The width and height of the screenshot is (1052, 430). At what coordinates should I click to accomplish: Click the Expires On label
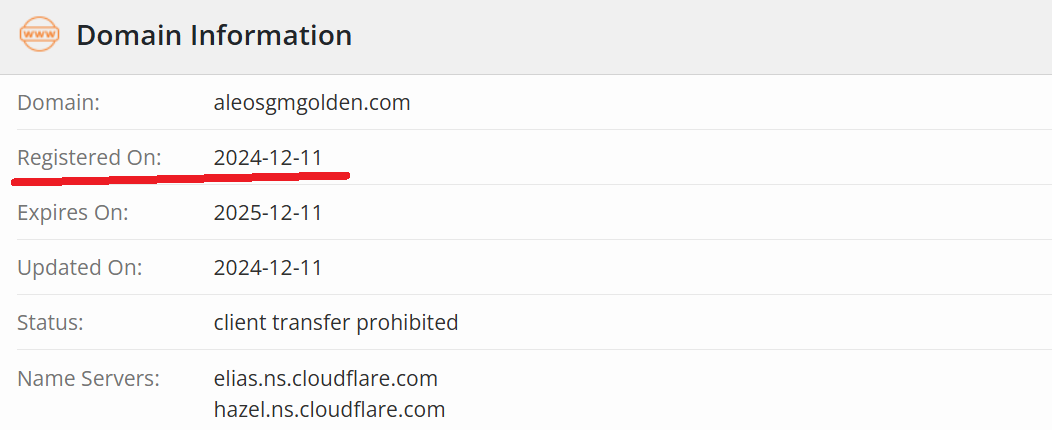72,213
